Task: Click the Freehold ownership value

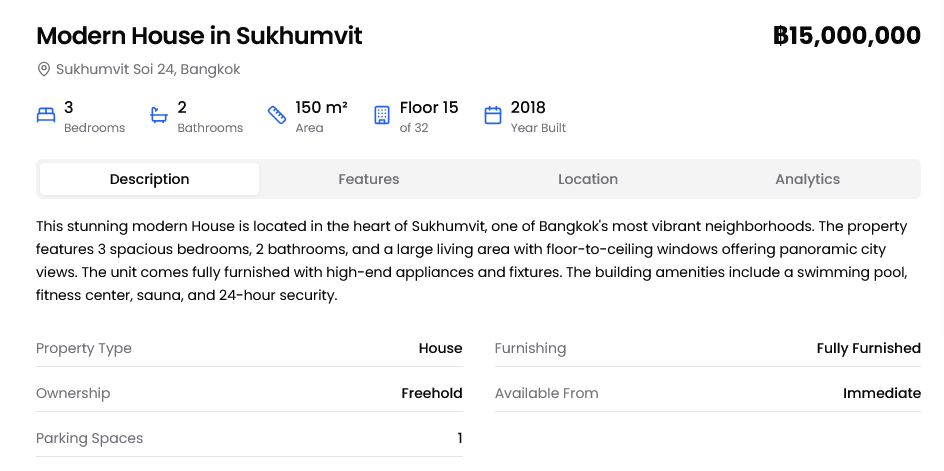Action: [431, 393]
